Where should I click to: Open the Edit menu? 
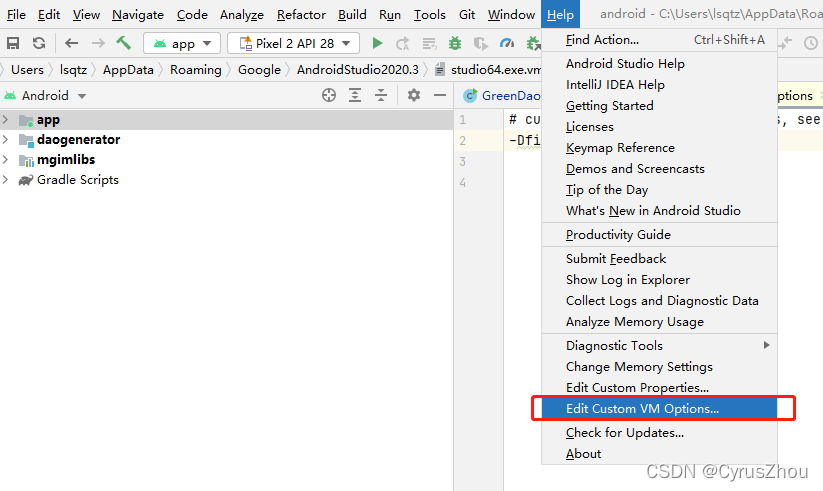[49, 15]
